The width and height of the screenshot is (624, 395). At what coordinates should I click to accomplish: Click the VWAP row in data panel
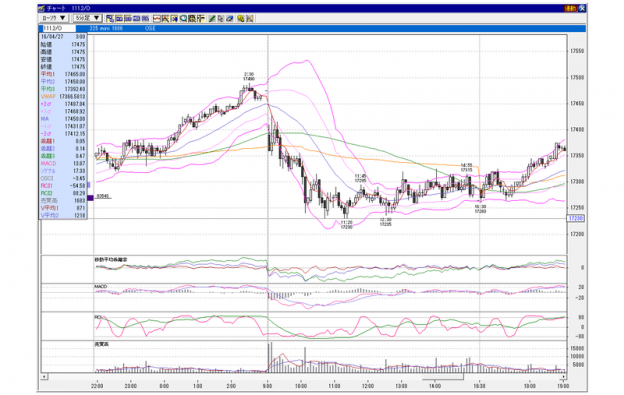point(63,96)
